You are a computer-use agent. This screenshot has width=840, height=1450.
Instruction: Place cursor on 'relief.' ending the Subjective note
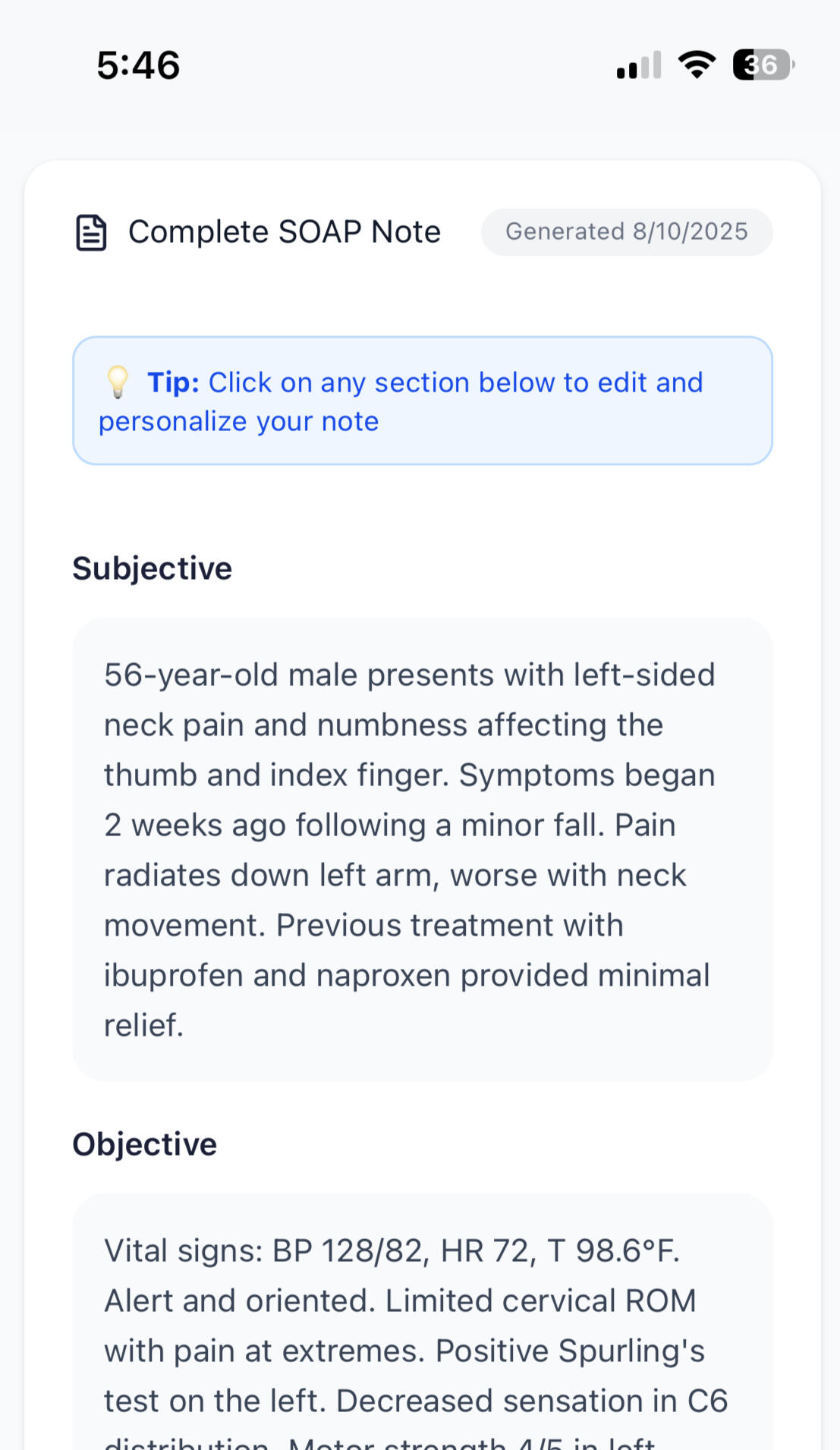[144, 1025]
